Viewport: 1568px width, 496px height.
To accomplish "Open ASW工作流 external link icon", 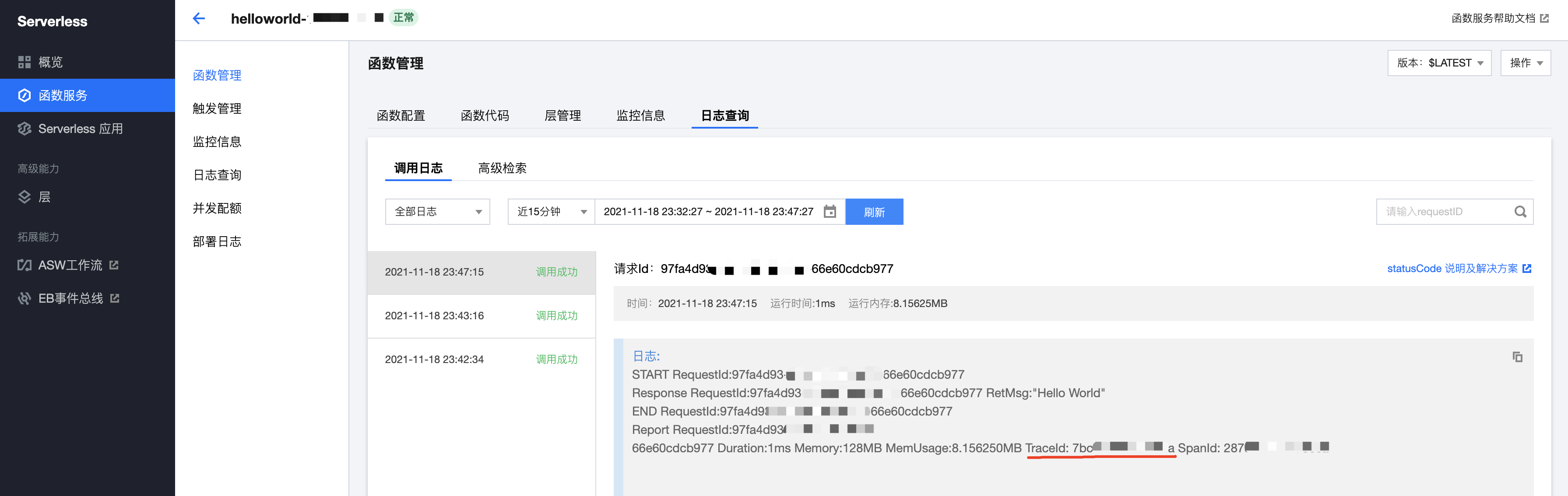I will click(114, 265).
